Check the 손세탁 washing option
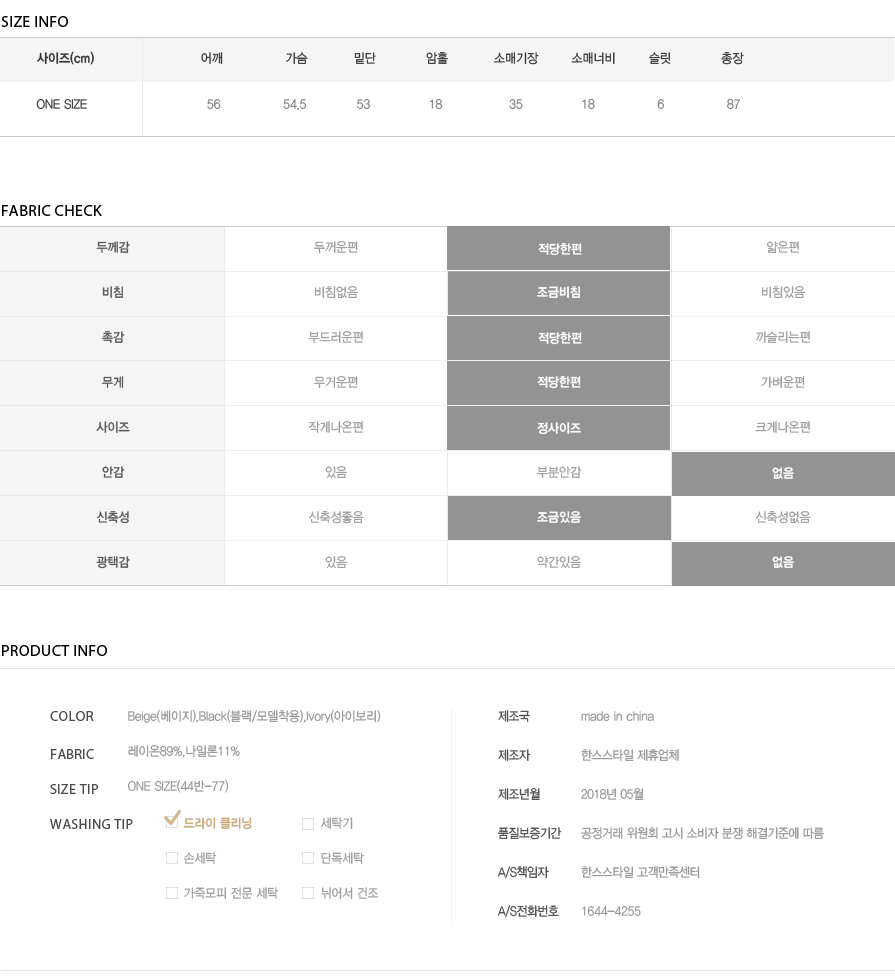 pyautogui.click(x=172, y=858)
